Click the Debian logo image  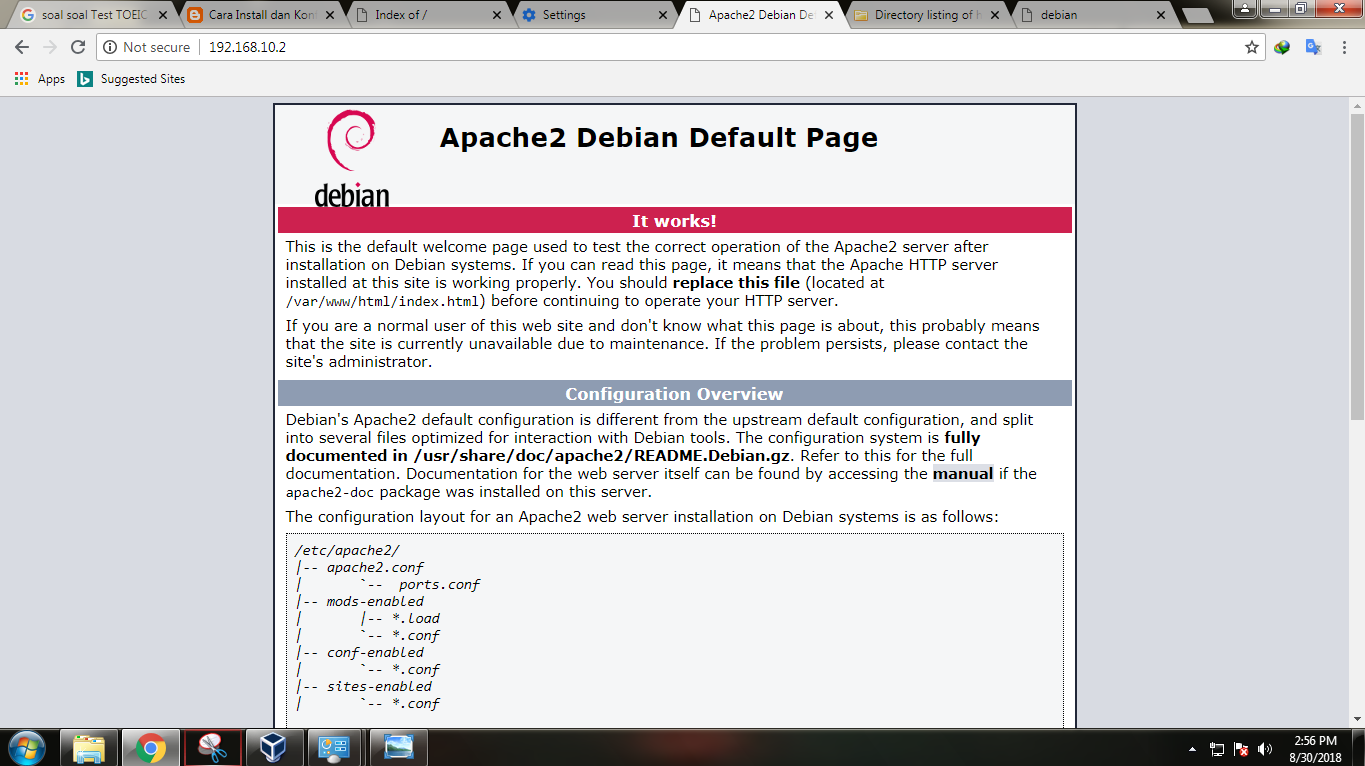click(351, 158)
